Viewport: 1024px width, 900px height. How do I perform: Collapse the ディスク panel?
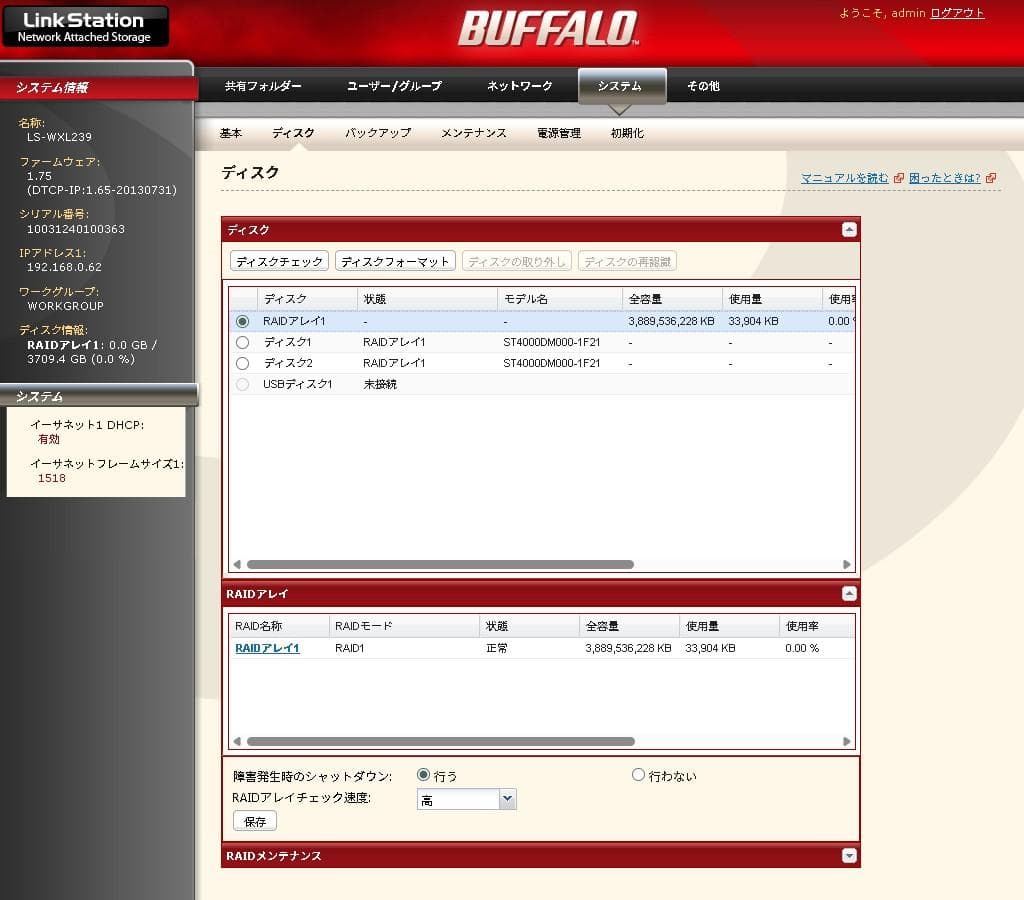(849, 230)
